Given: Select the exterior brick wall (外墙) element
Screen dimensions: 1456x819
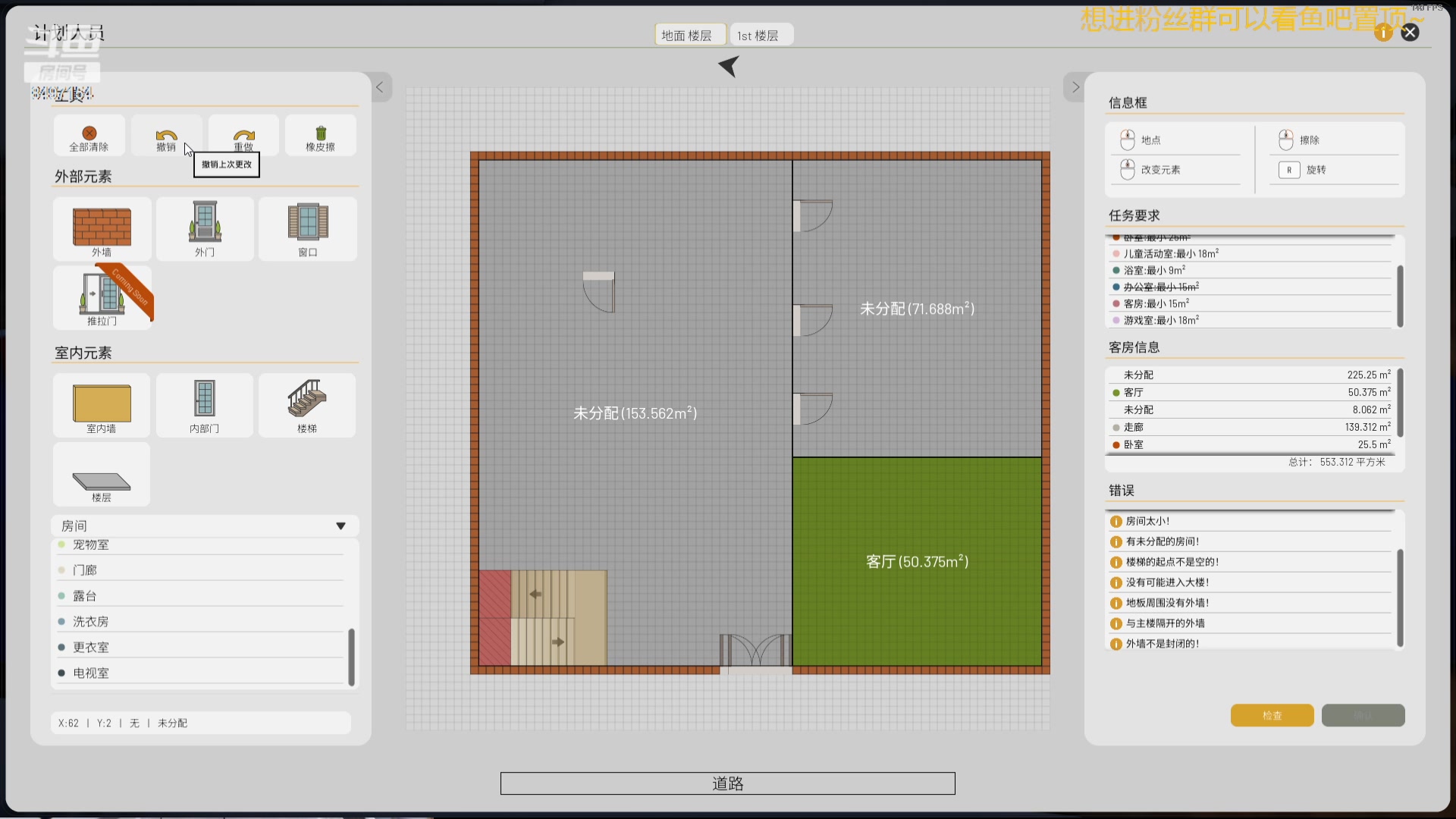Looking at the screenshot, I should [x=102, y=226].
